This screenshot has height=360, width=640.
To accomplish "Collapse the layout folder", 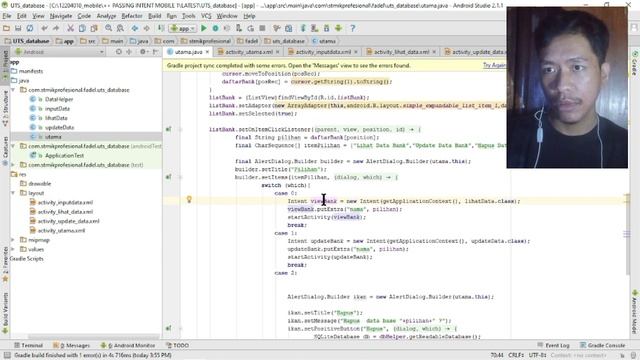I will [x=13, y=193].
